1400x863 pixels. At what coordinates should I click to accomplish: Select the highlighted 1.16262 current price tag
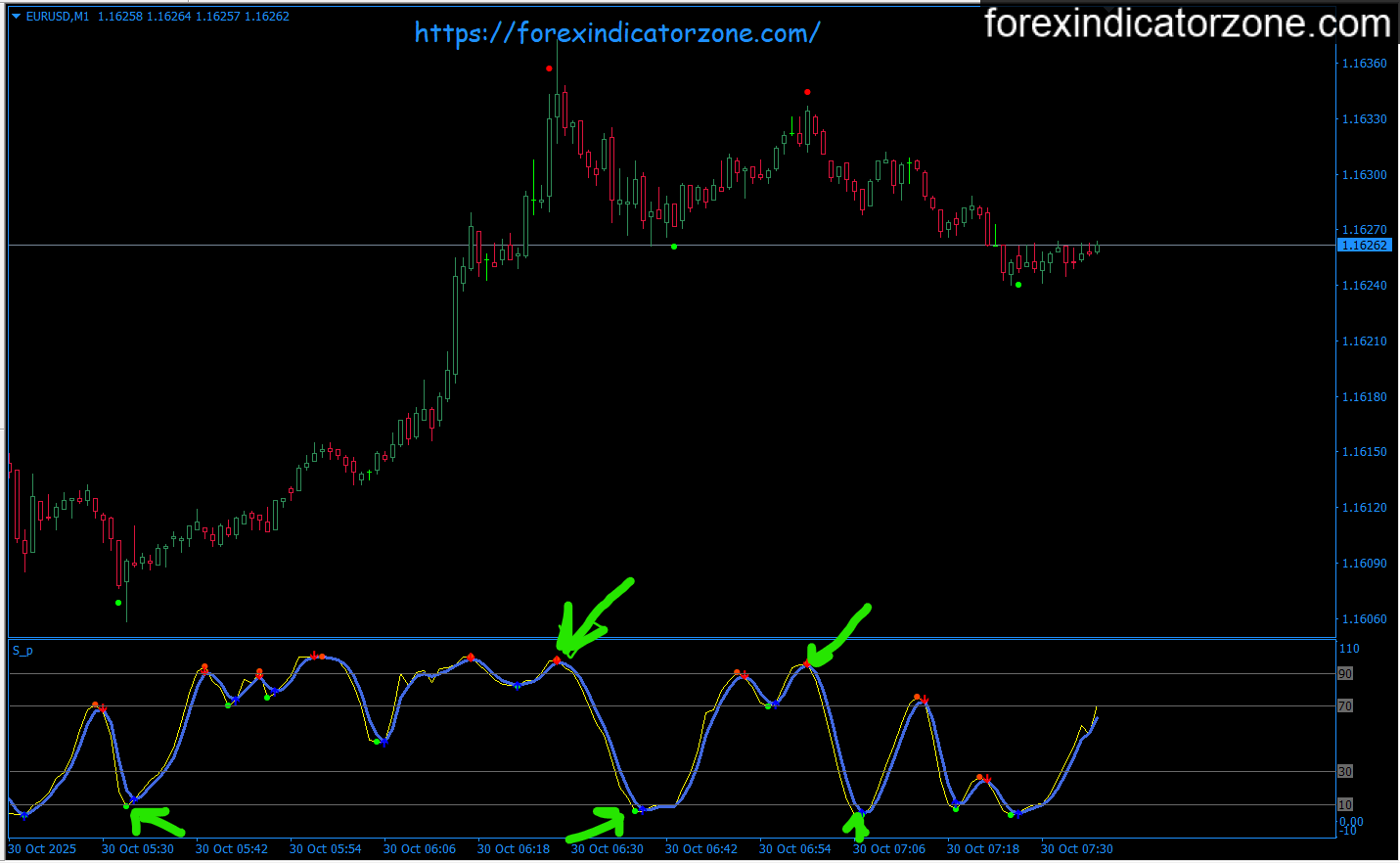coord(1363,246)
